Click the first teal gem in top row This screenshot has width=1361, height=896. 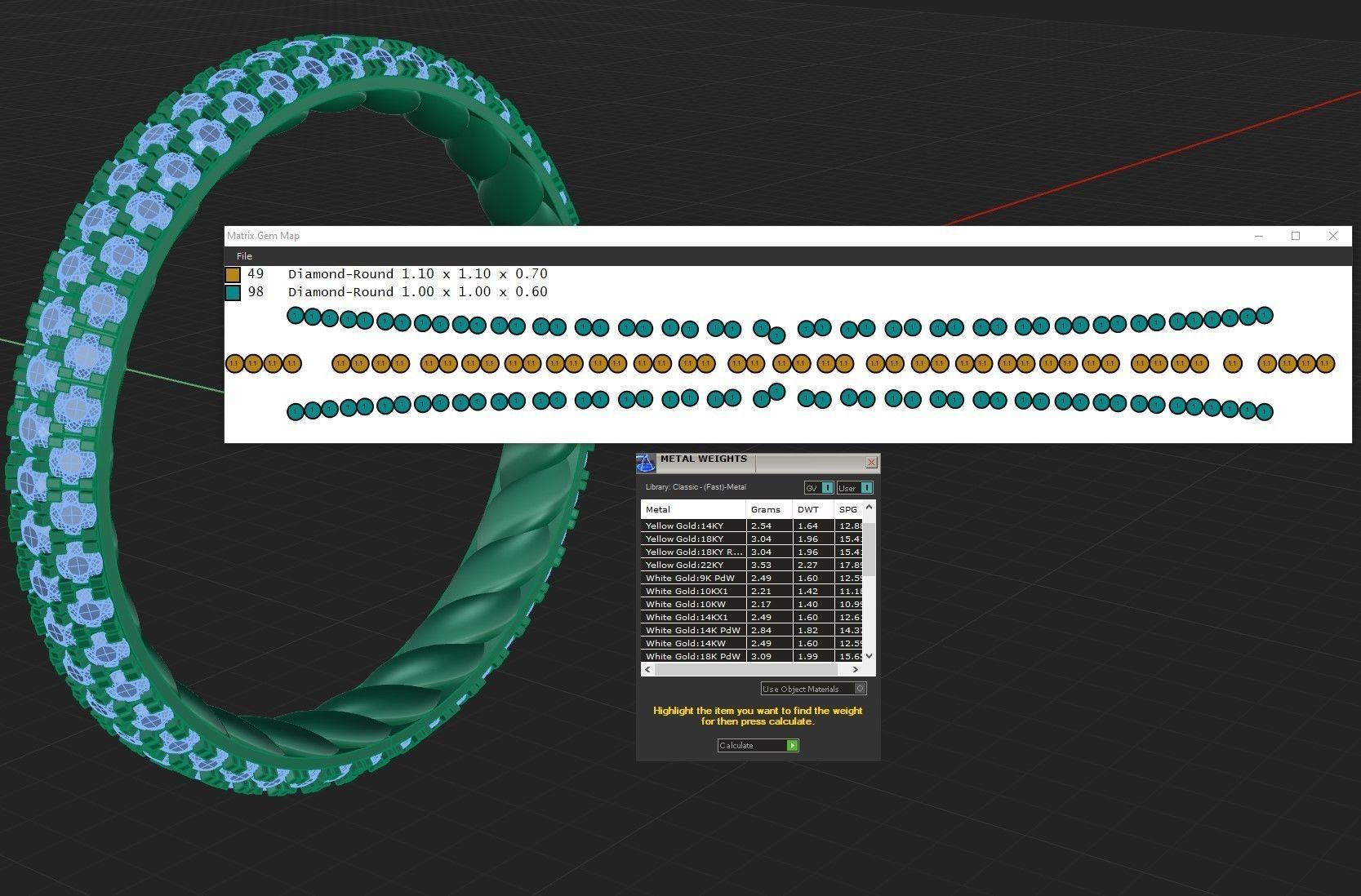pyautogui.click(x=296, y=316)
